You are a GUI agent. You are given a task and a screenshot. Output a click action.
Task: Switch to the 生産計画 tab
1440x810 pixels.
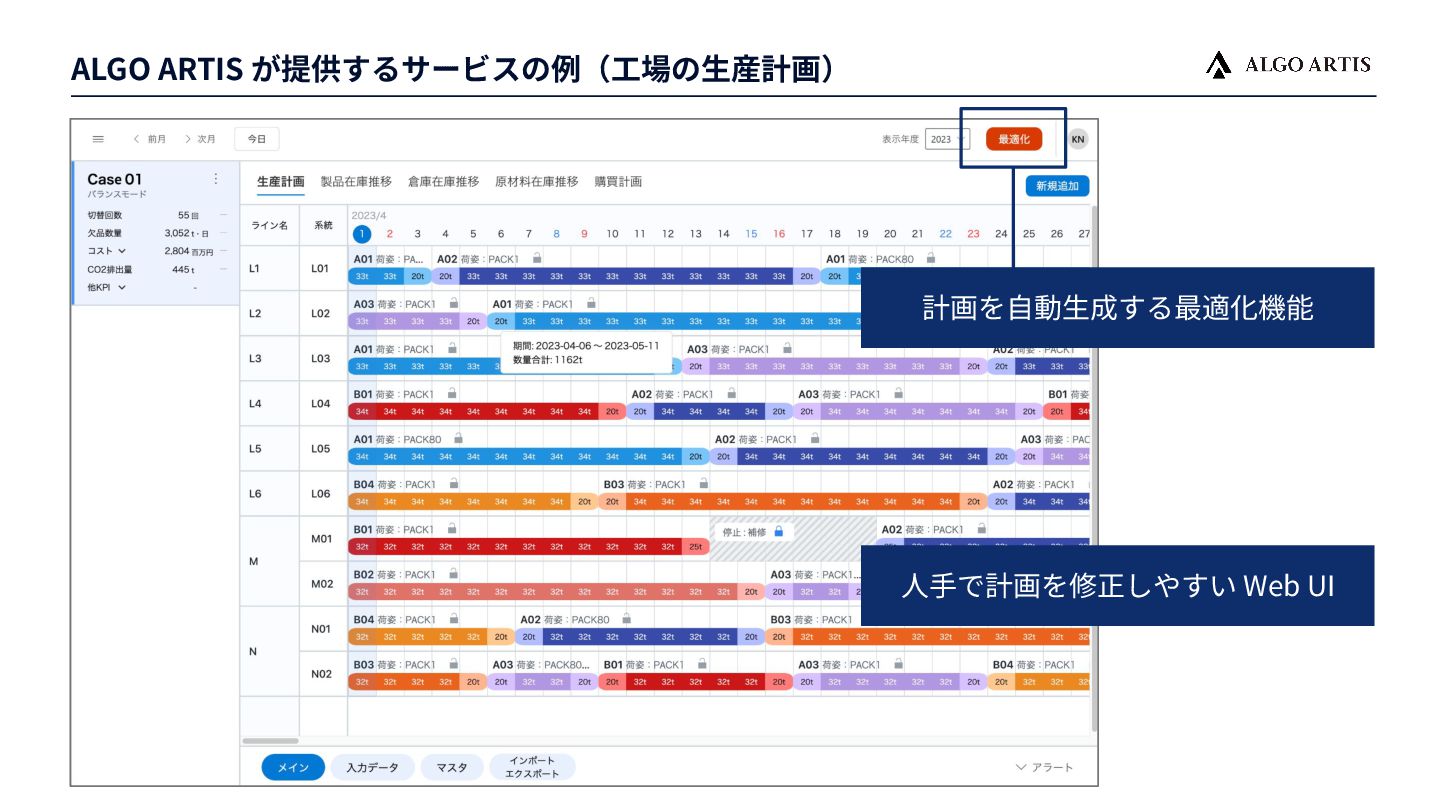(x=280, y=182)
